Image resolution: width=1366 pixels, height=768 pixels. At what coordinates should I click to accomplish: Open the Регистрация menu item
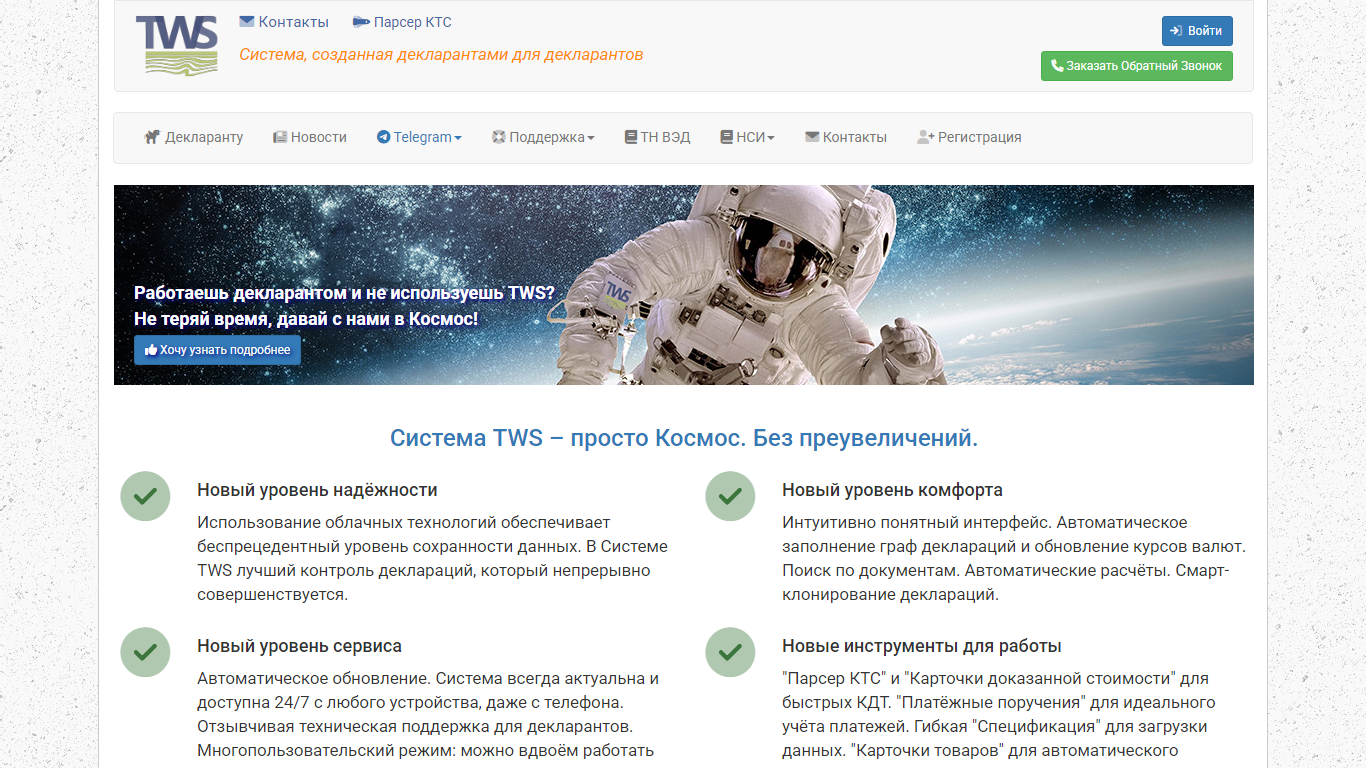969,137
